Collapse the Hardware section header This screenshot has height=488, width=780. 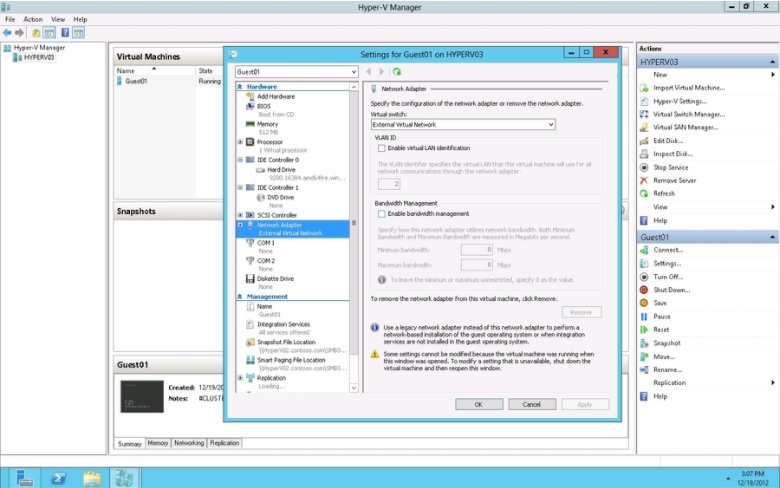(x=240, y=87)
